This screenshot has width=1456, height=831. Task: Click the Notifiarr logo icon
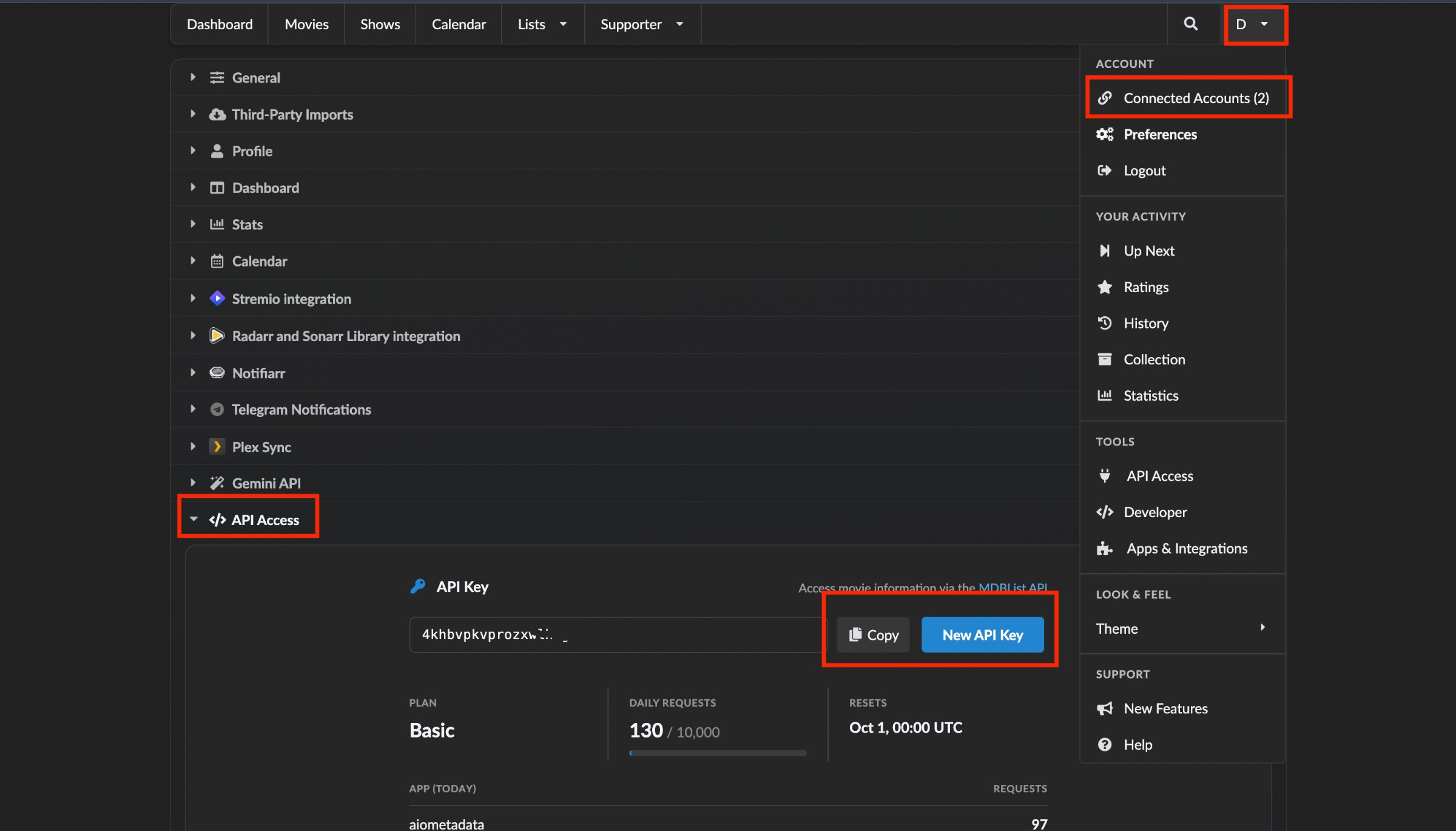[217, 373]
